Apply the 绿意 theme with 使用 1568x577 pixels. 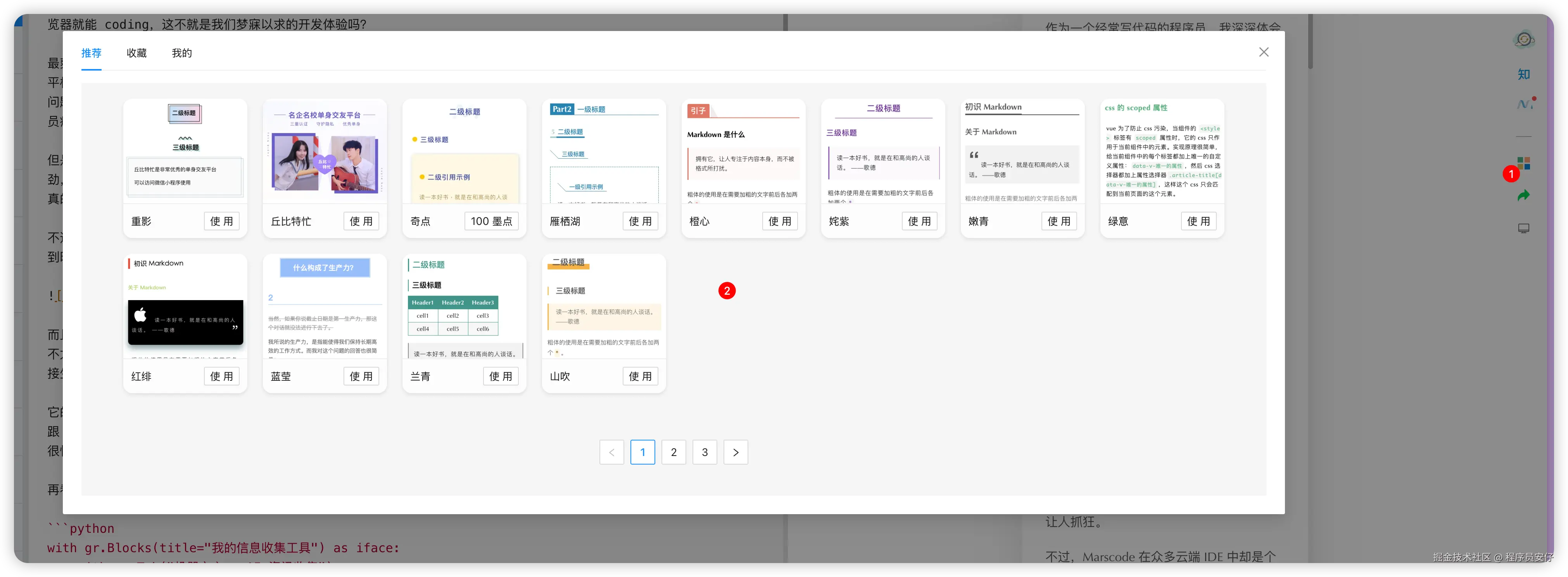(1198, 221)
